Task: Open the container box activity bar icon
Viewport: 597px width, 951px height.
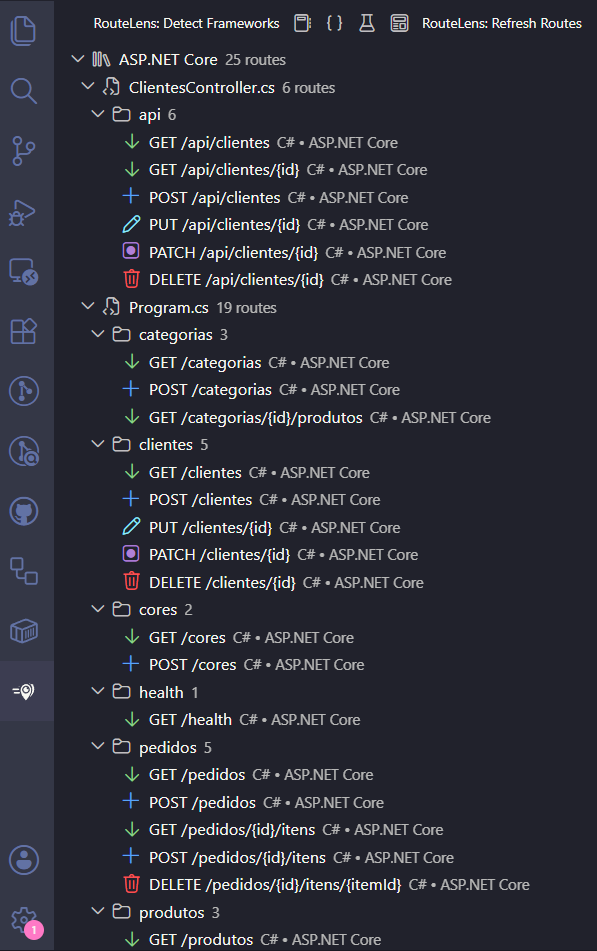Action: click(24, 631)
